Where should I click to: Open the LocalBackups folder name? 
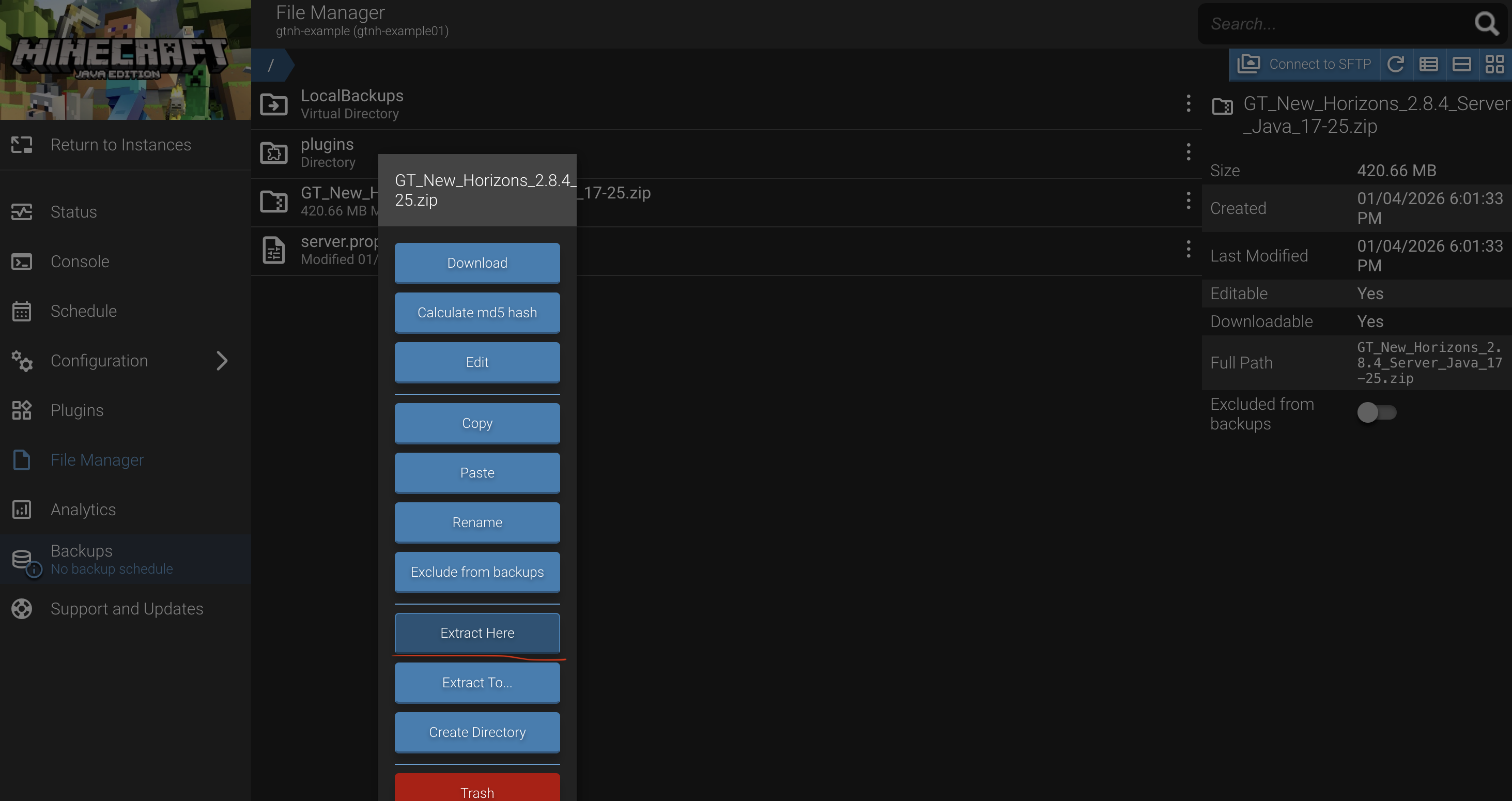click(352, 96)
